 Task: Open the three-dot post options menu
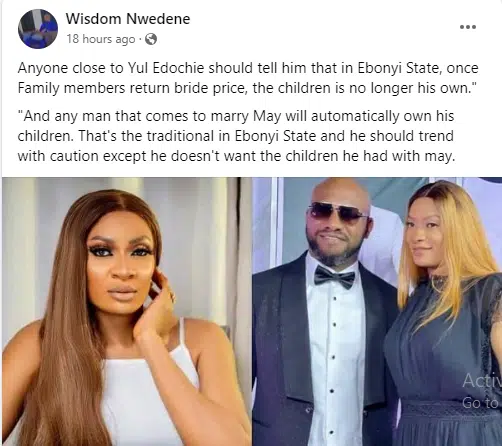point(468,27)
